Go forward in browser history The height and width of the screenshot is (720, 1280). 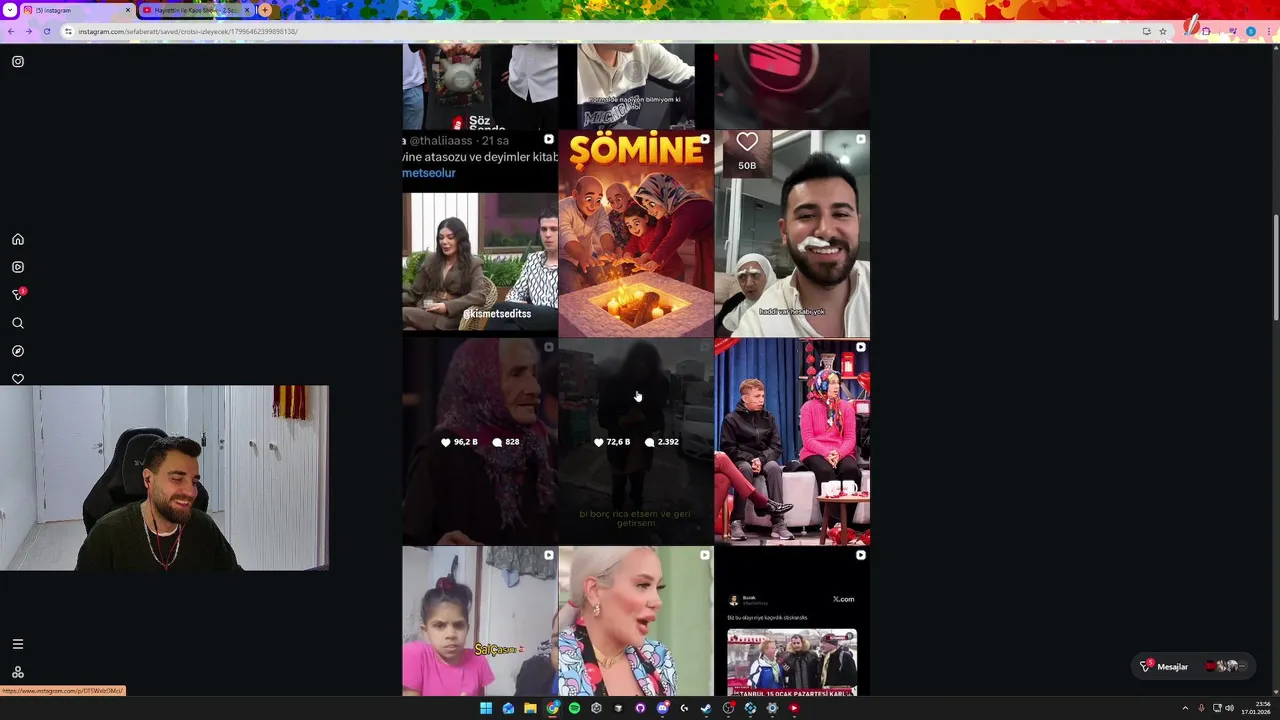tap(29, 31)
